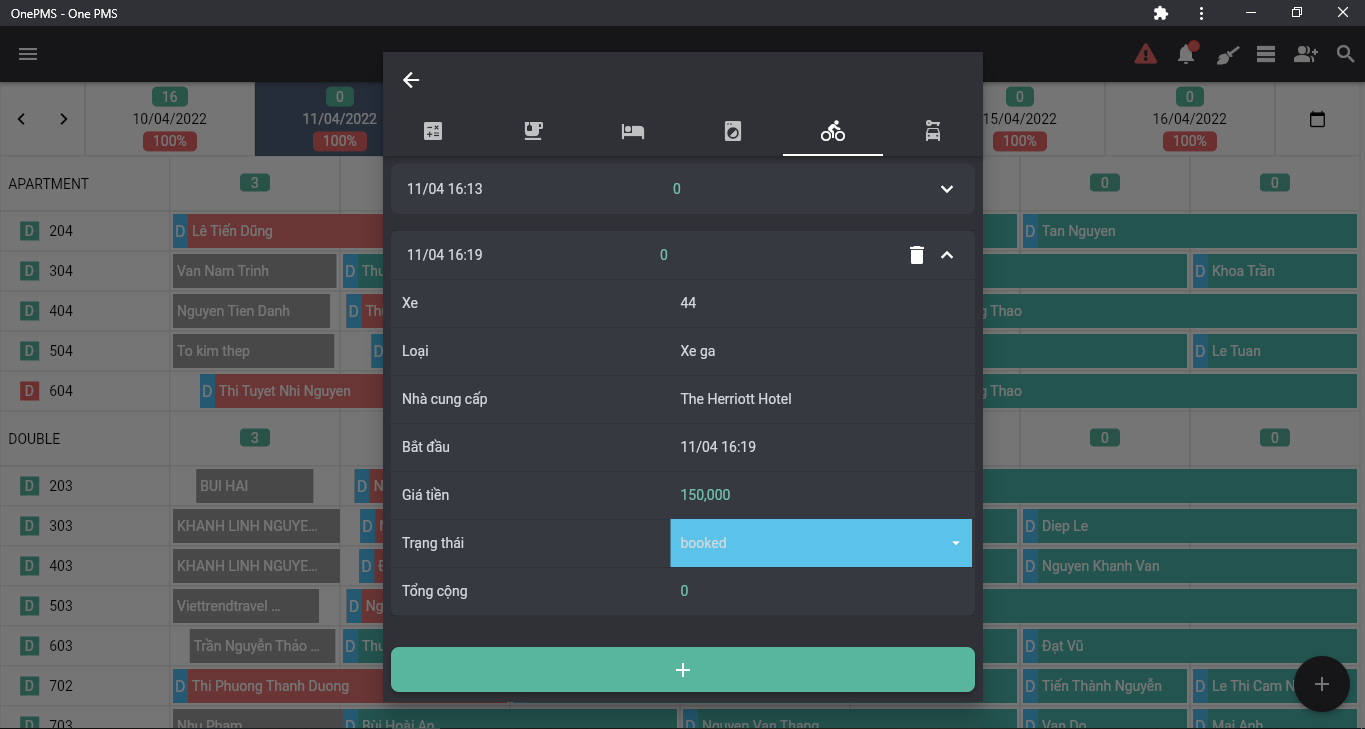Switch to the car transfer tab
This screenshot has width=1365, height=729.
coord(933,131)
